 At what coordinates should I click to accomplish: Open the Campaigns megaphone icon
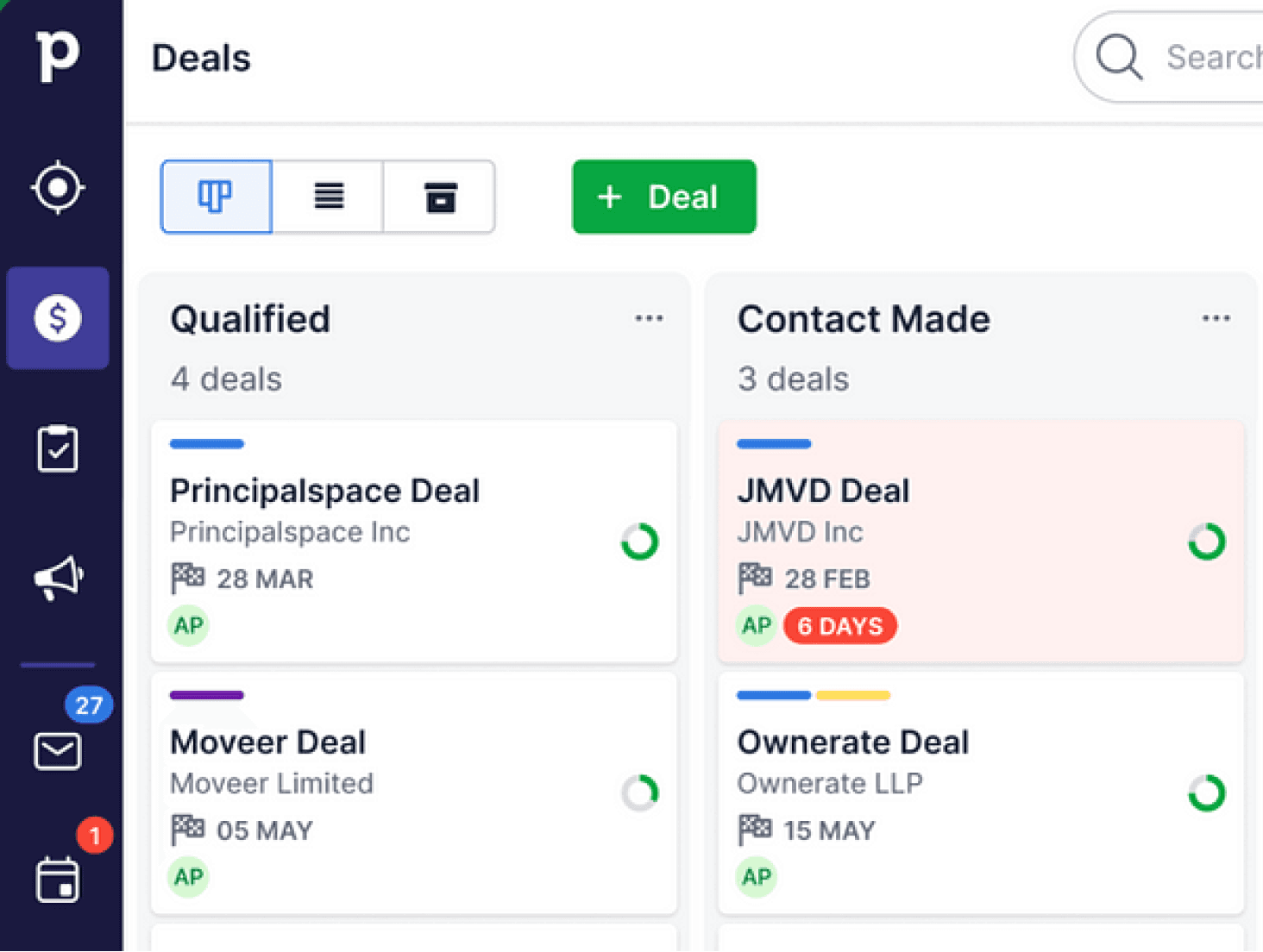click(x=58, y=578)
